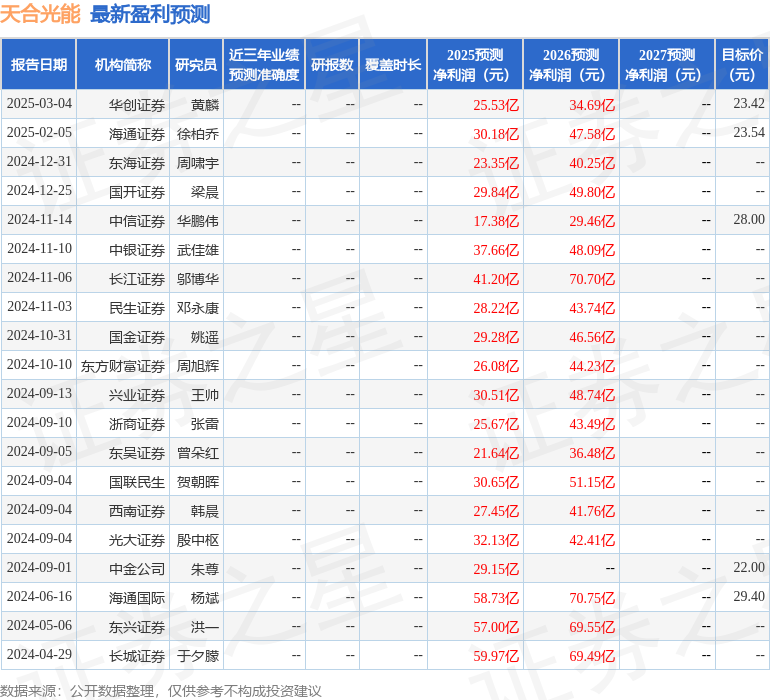The image size is (770, 700).
Task: Click the 51.15亿 profit value
Action: (592, 482)
